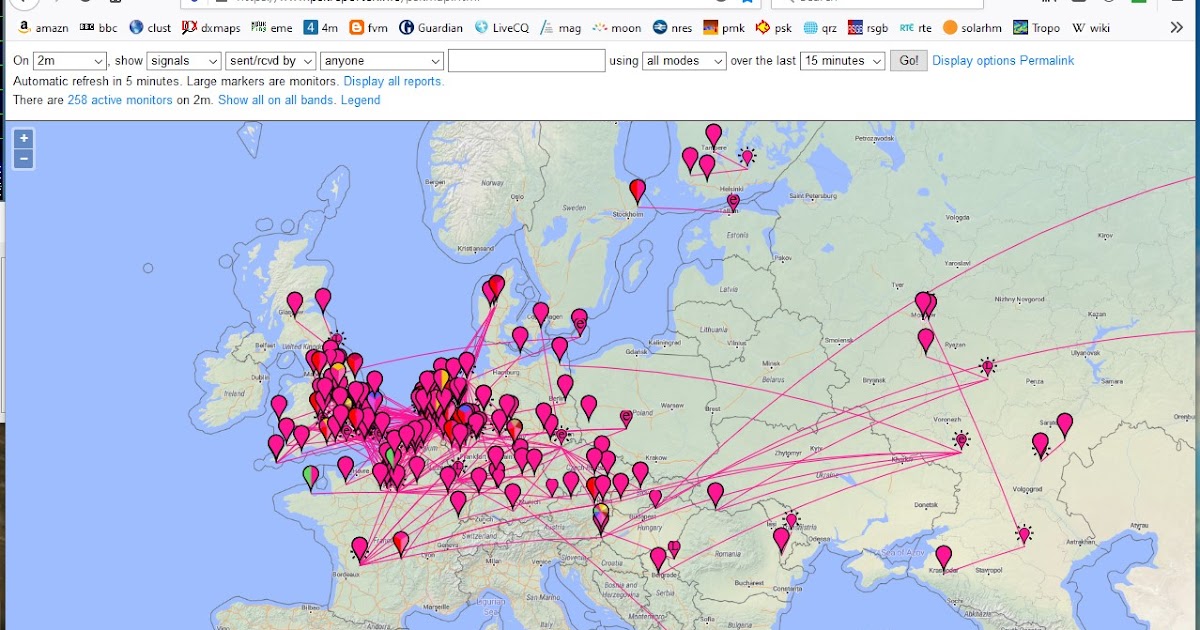Click the Legend link

click(x=364, y=100)
